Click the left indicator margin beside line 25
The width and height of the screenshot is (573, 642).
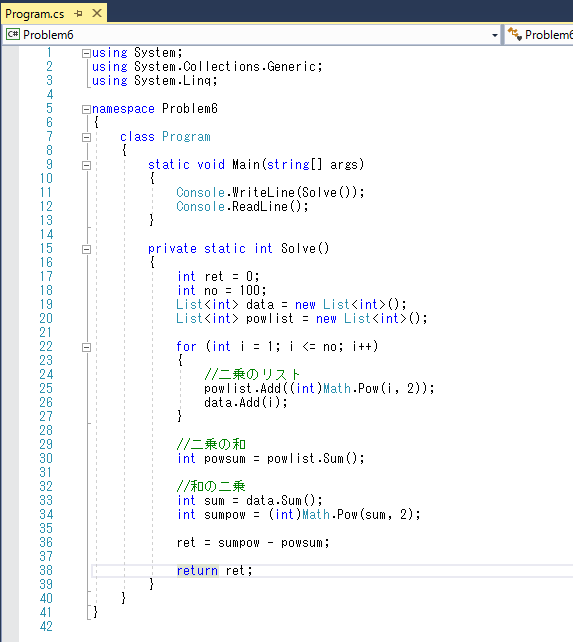(x=10, y=389)
